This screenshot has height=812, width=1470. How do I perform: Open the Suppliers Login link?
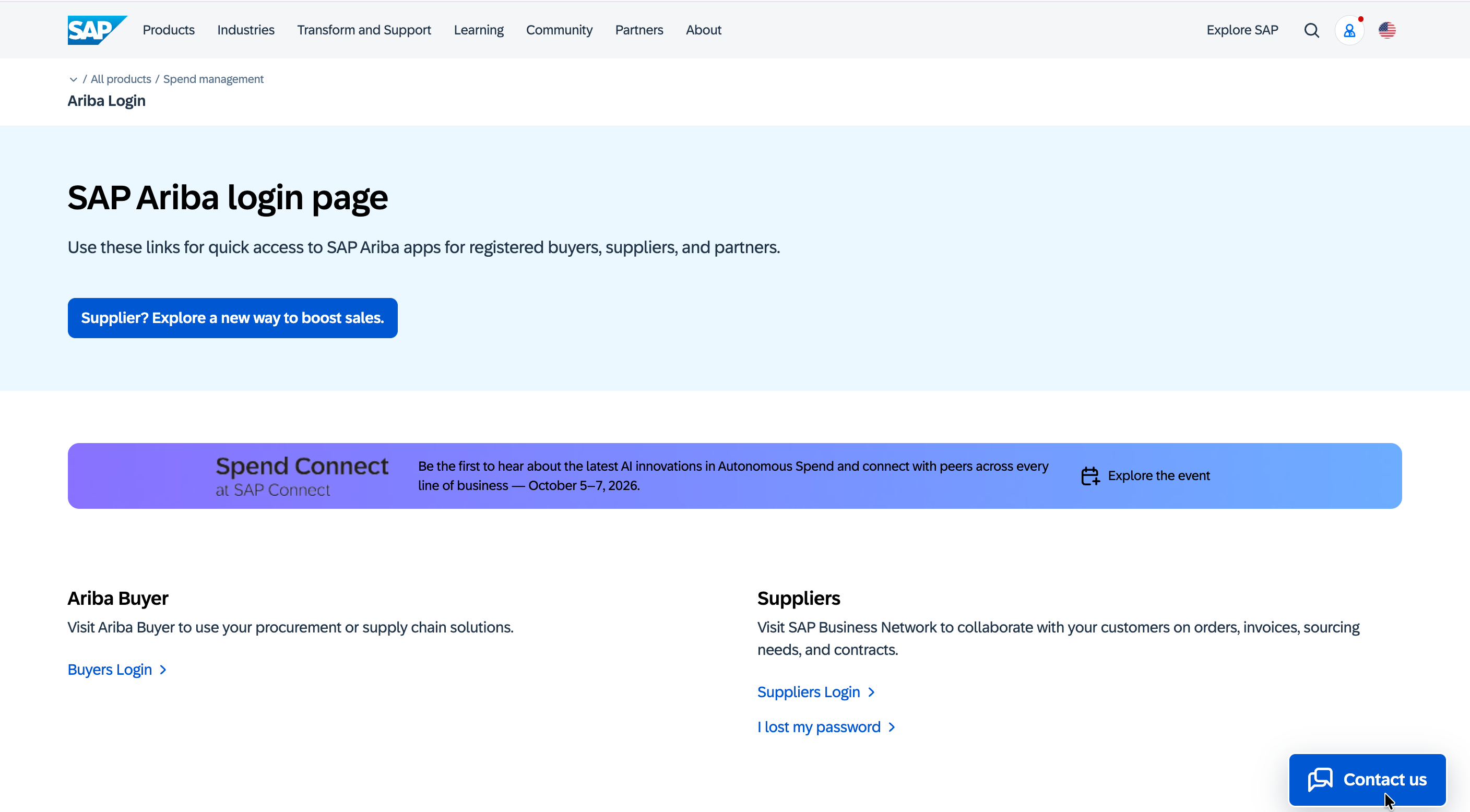pos(808,692)
